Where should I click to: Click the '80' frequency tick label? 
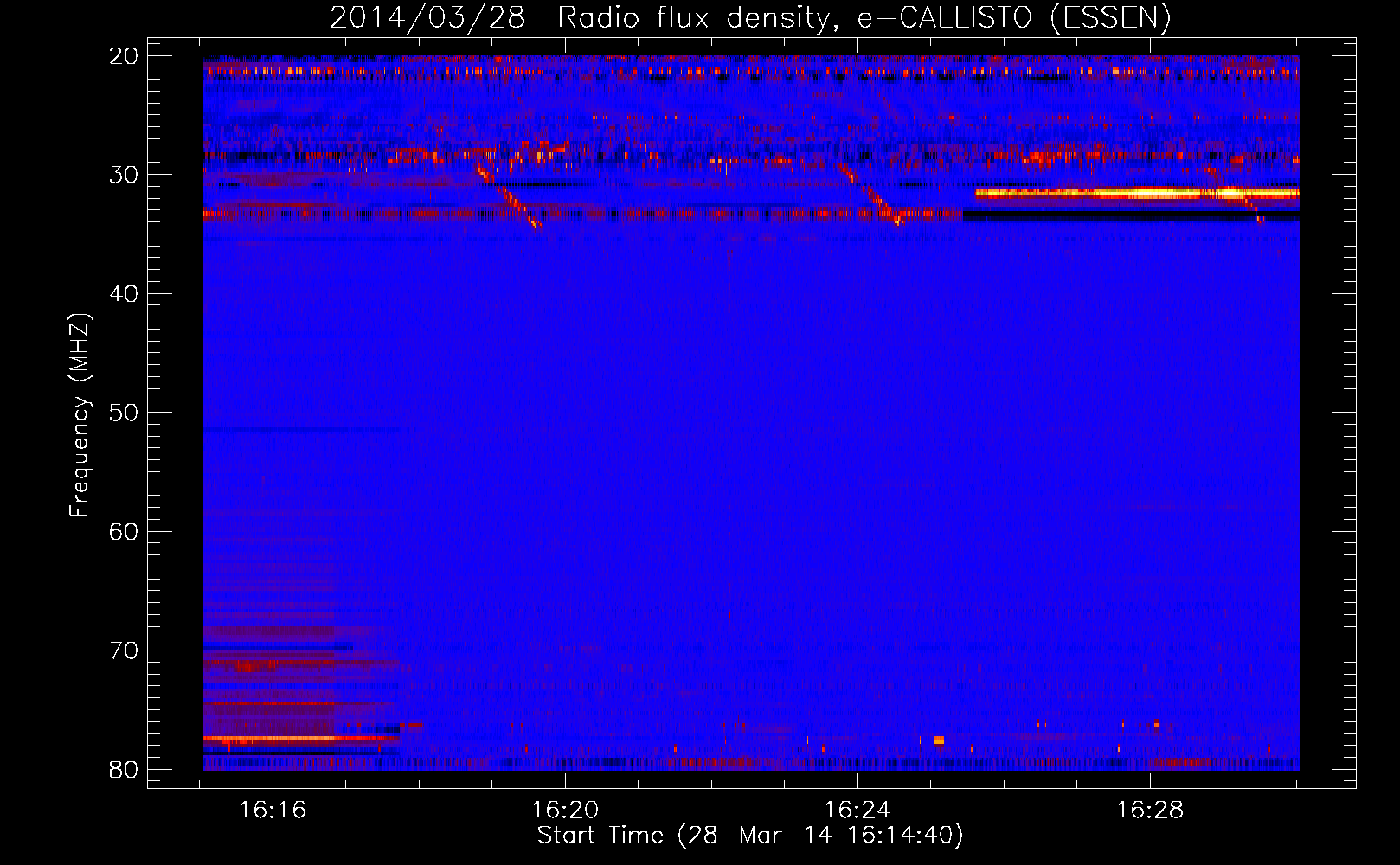[x=125, y=770]
